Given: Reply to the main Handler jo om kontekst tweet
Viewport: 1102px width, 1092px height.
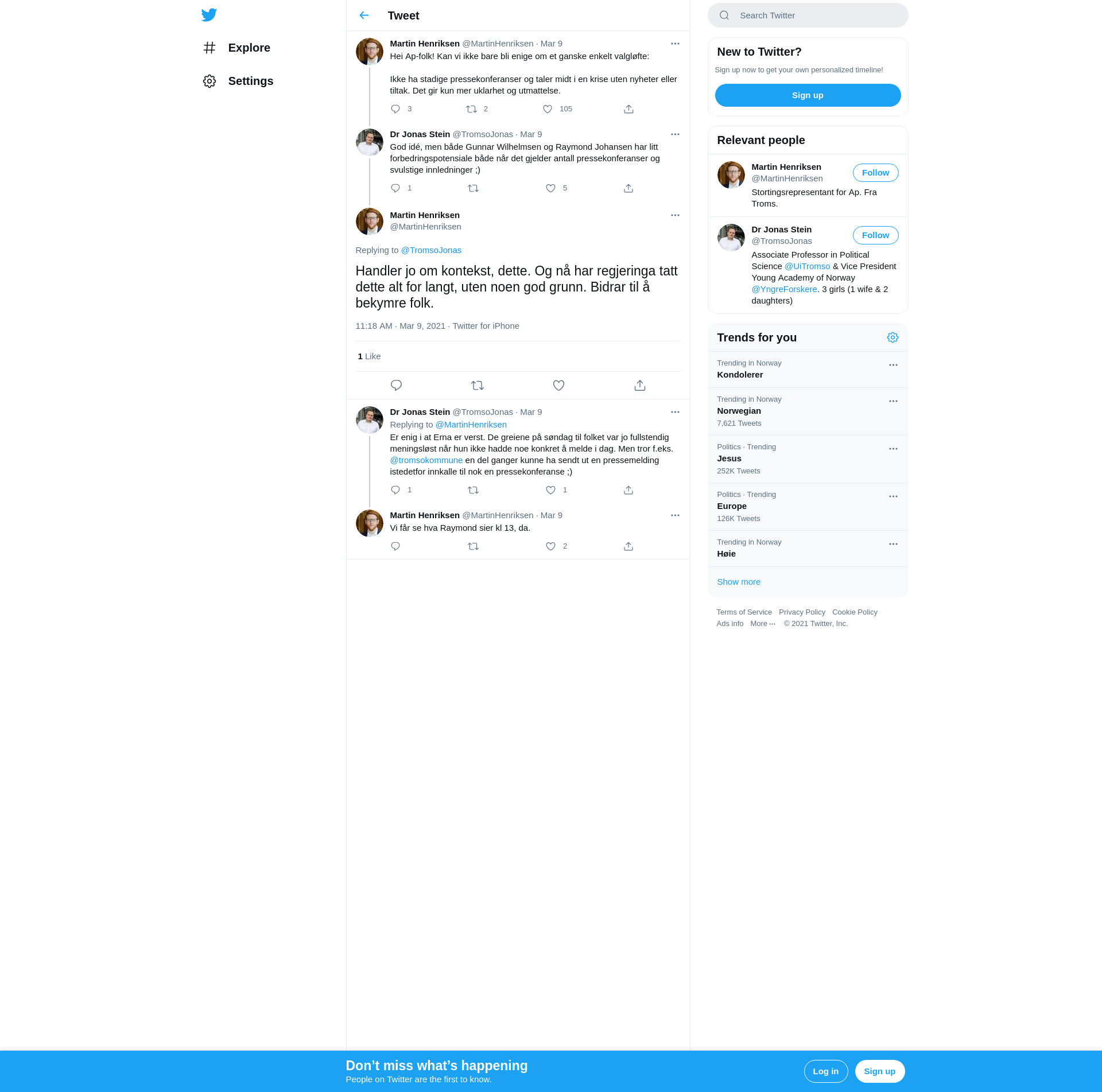Looking at the screenshot, I should coord(396,386).
